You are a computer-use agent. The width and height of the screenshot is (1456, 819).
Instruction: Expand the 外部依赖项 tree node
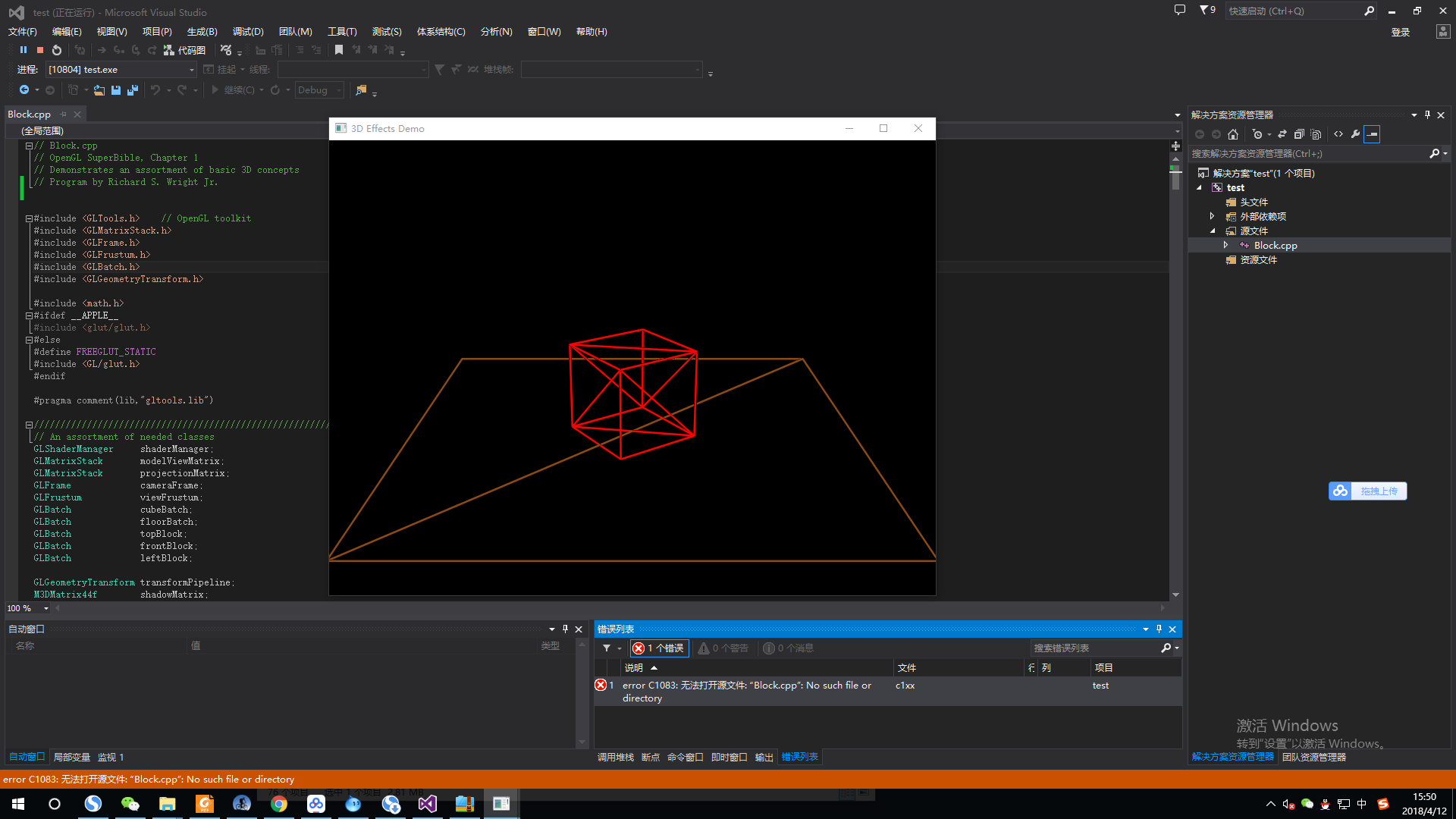click(1212, 216)
